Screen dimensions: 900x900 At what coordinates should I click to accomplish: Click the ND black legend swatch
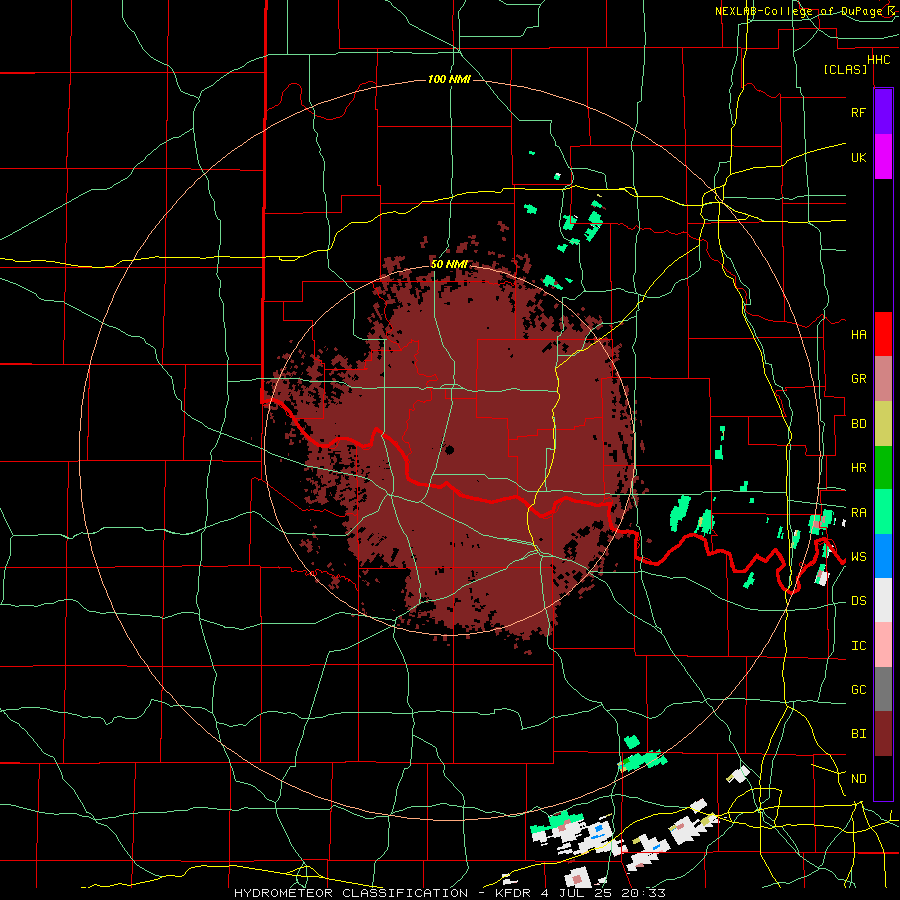pos(883,778)
